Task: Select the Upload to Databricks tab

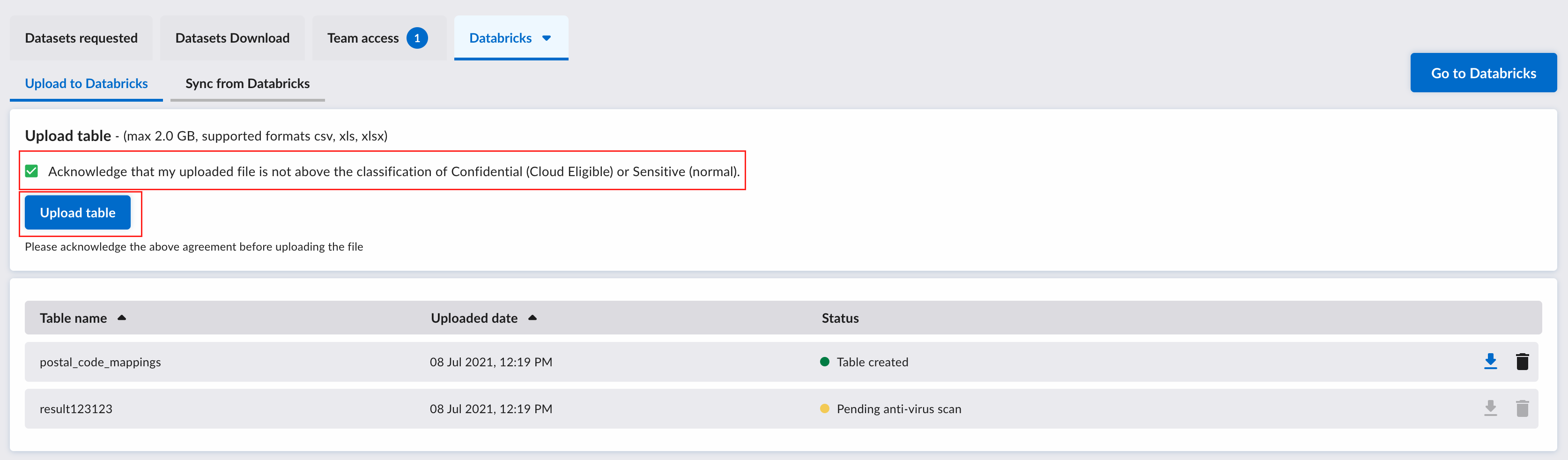Action: 87,84
